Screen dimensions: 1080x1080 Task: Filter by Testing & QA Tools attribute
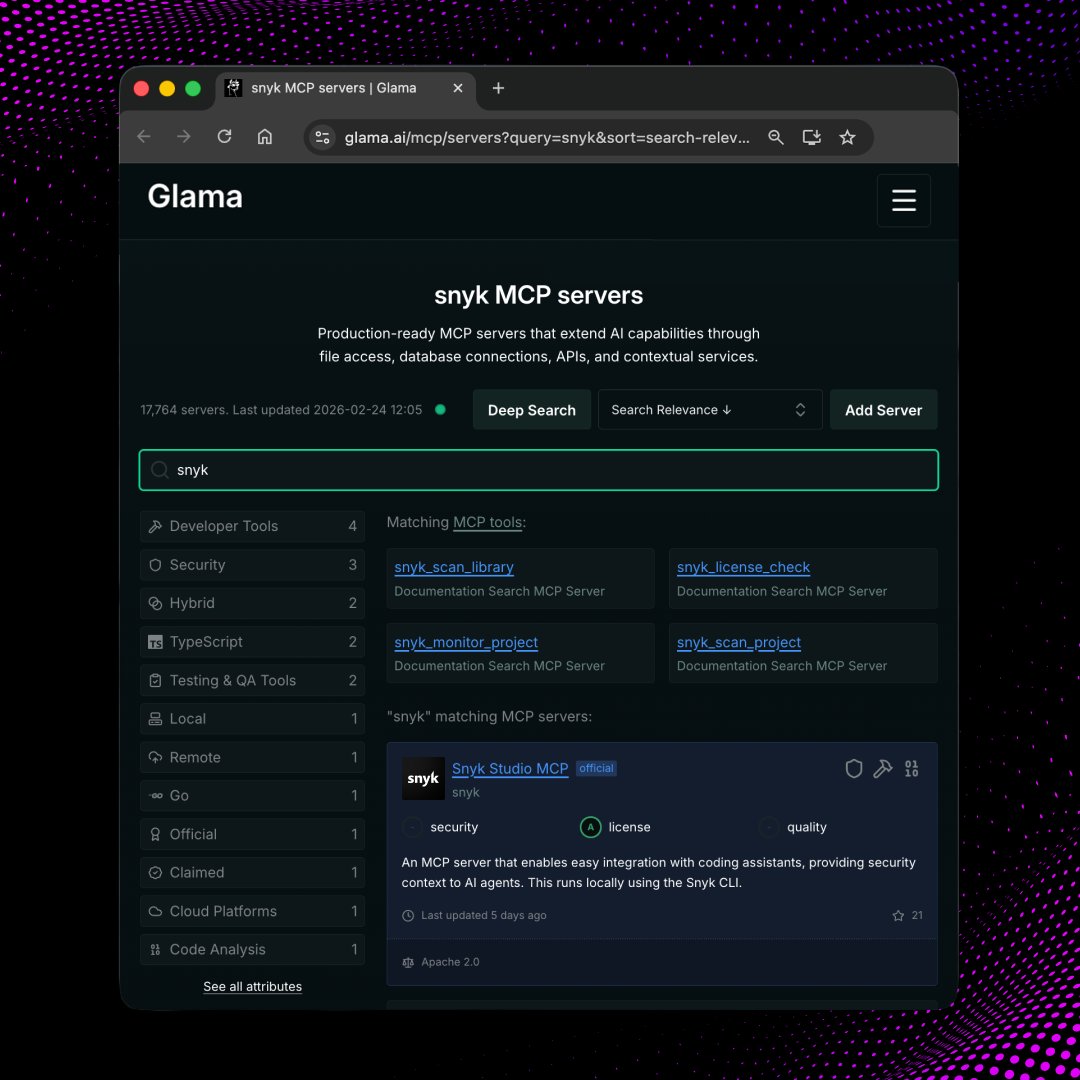[x=252, y=681]
